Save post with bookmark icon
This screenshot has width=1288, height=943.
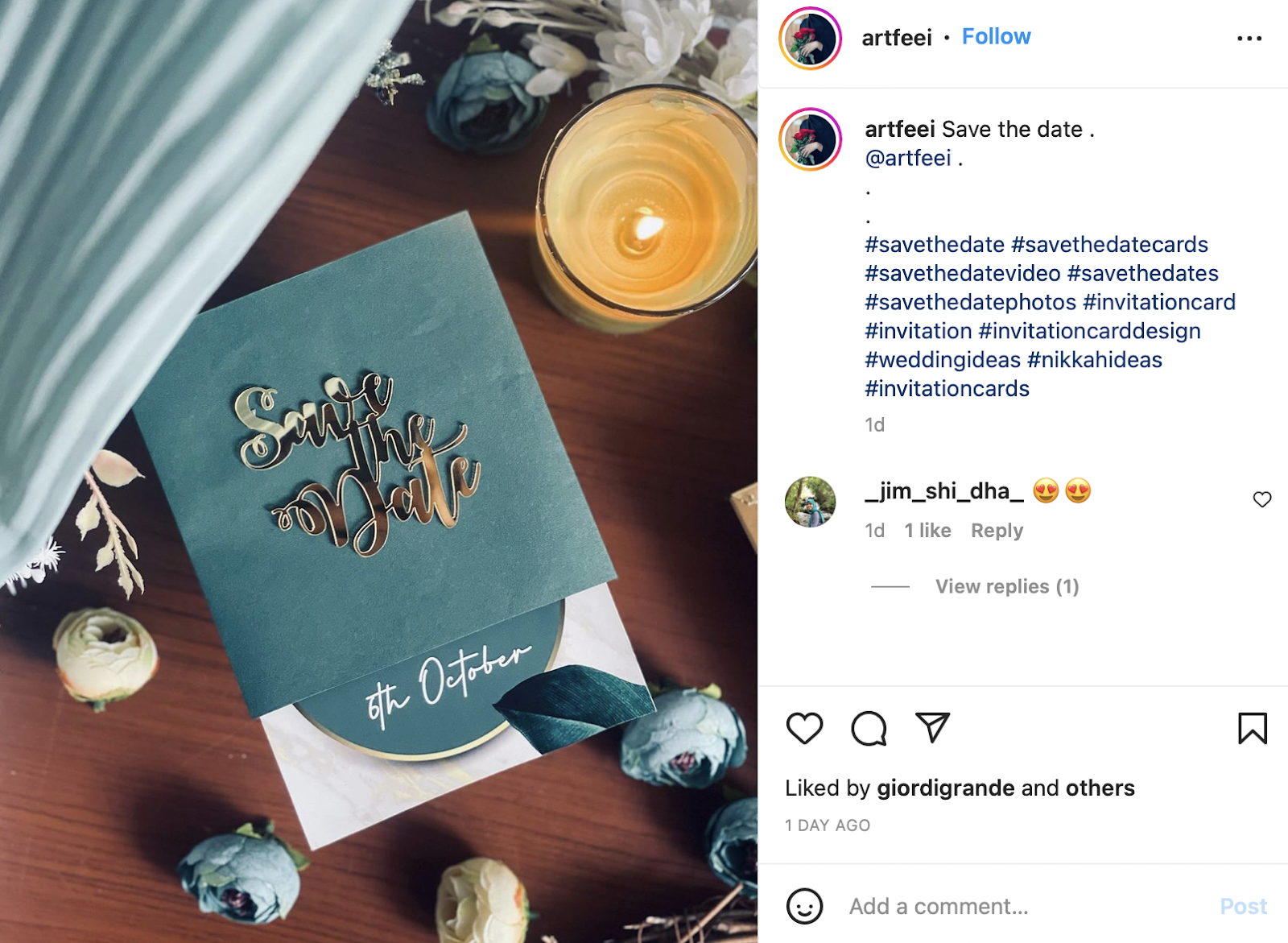pos(1253,728)
